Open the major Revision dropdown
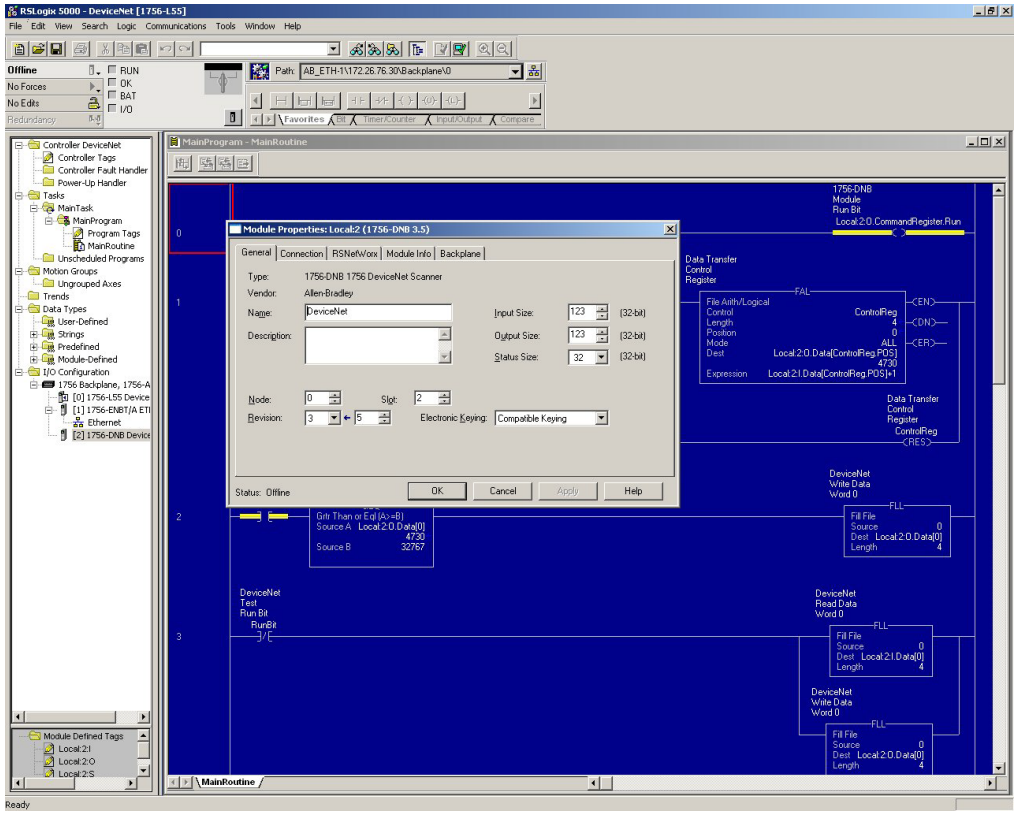 point(334,418)
